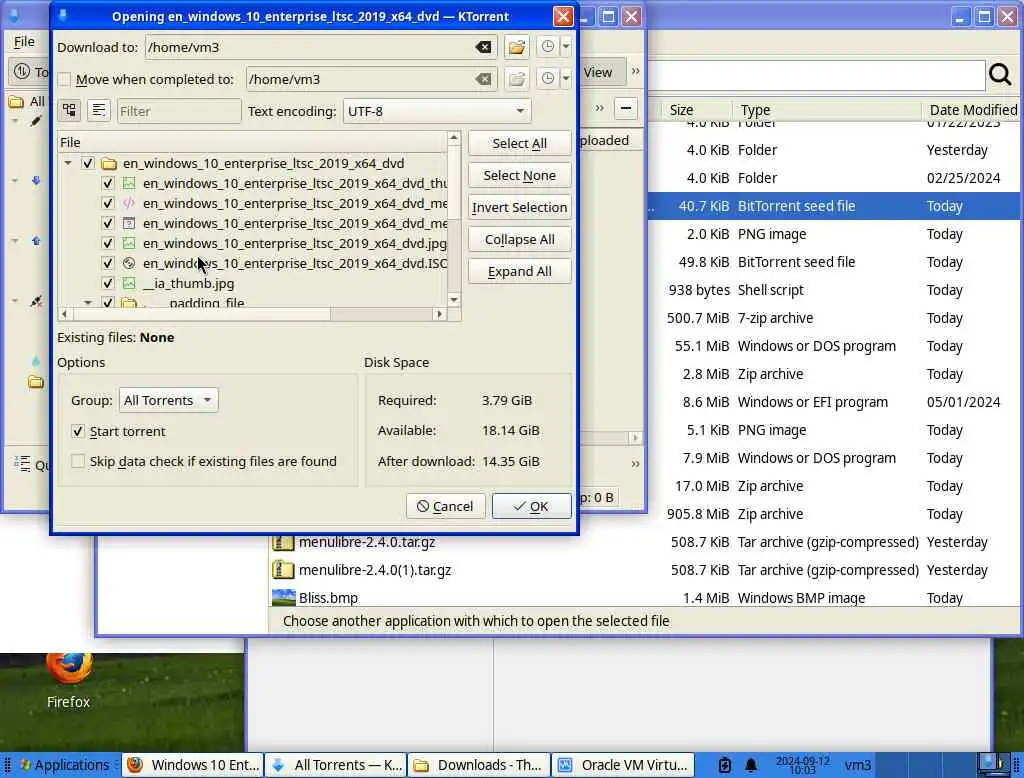Uncheck the dvd_thu thumbnail file checkbox
The height and width of the screenshot is (778, 1024).
tap(108, 184)
